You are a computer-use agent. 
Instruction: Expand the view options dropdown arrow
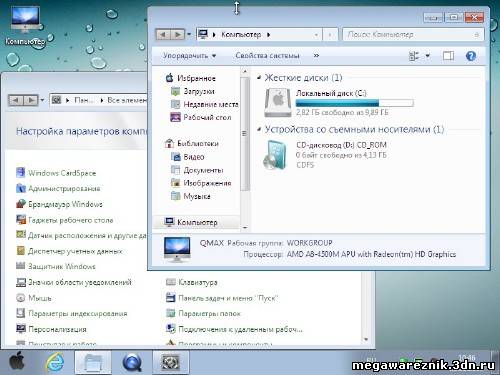tap(428, 56)
